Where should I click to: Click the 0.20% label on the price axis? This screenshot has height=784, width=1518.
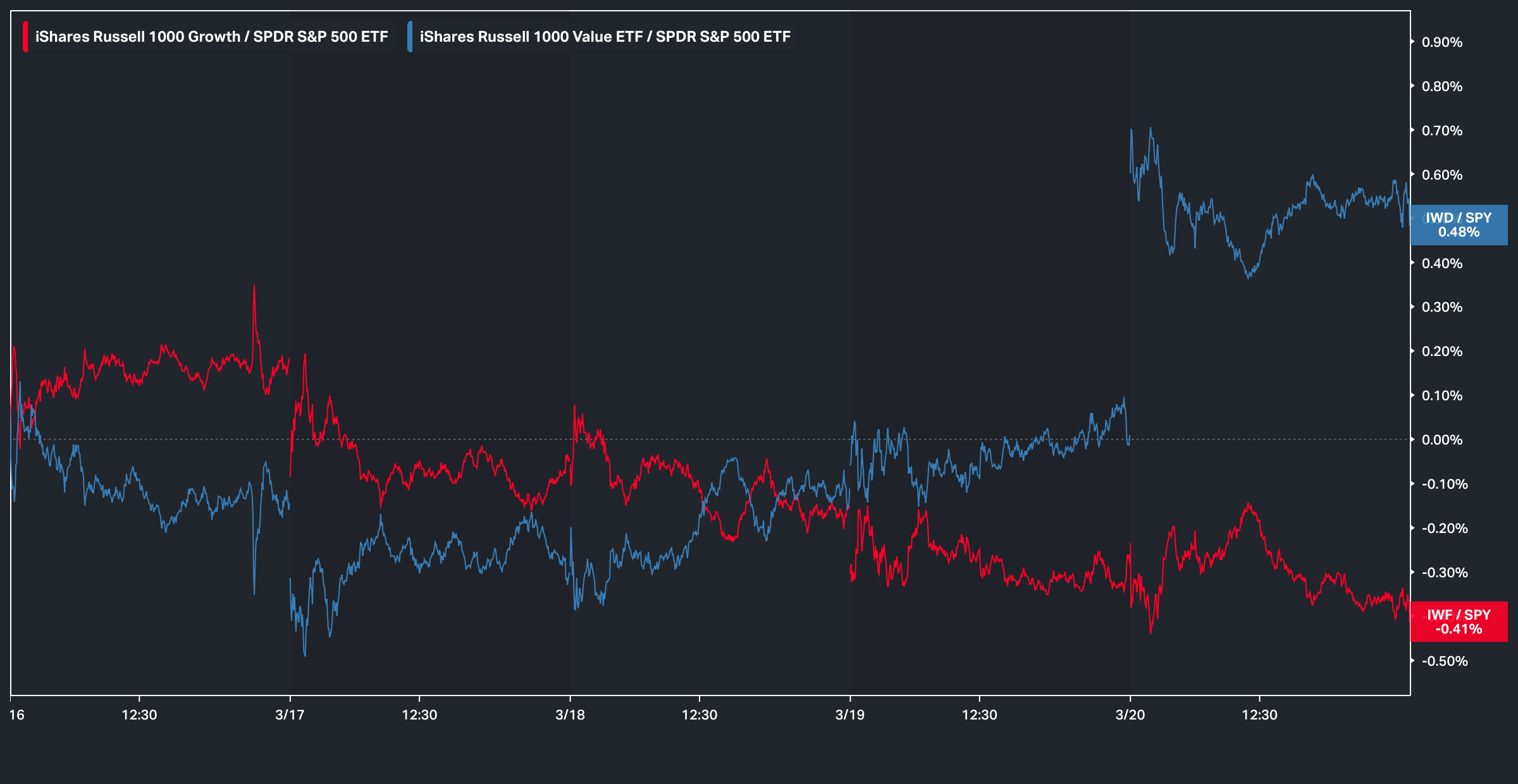1441,352
